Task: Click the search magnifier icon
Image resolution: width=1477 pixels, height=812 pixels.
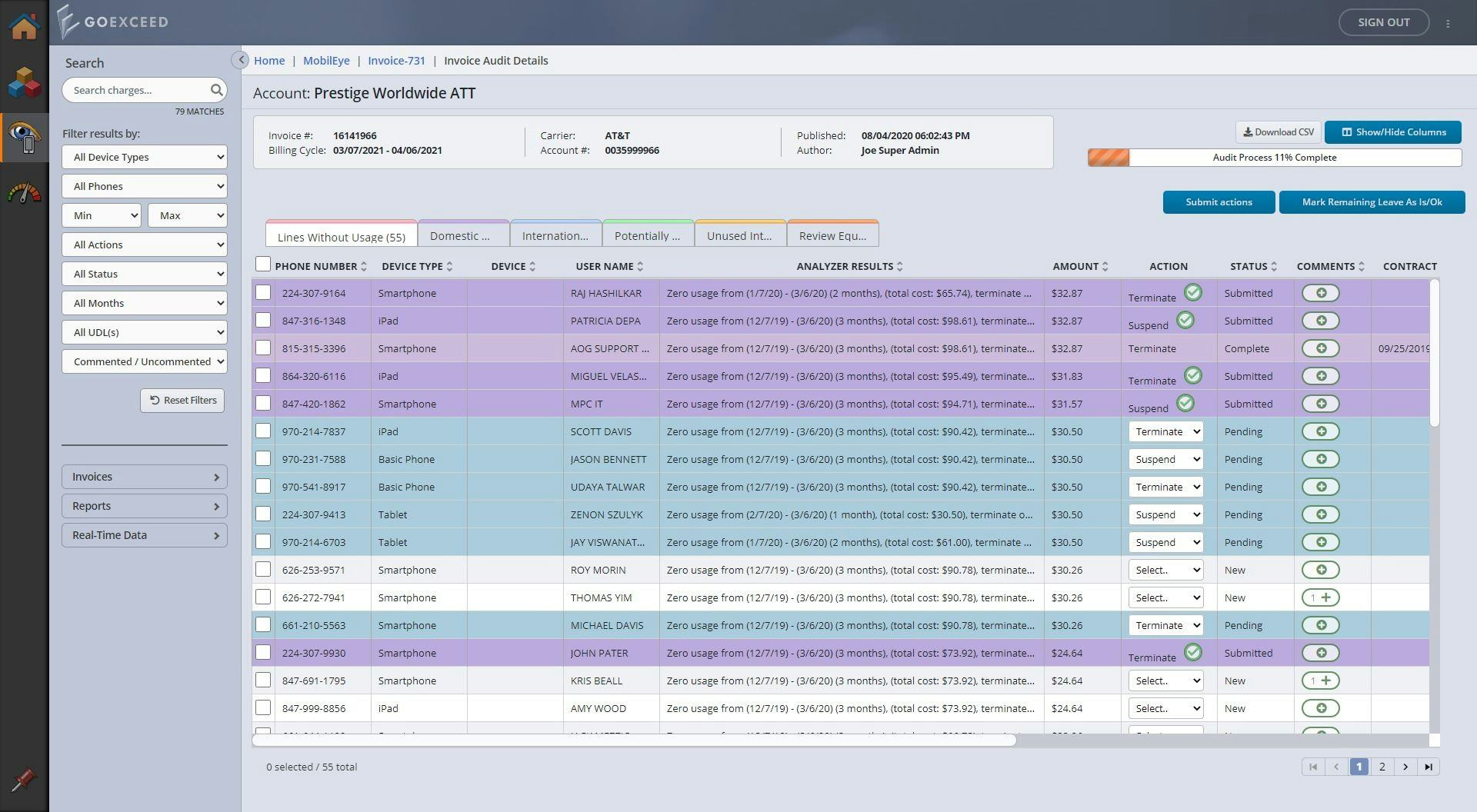Action: (x=216, y=90)
